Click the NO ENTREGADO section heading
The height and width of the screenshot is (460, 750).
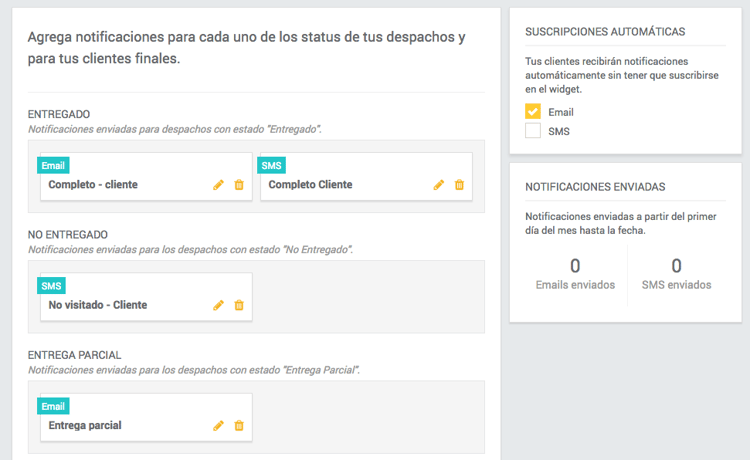tap(68, 235)
